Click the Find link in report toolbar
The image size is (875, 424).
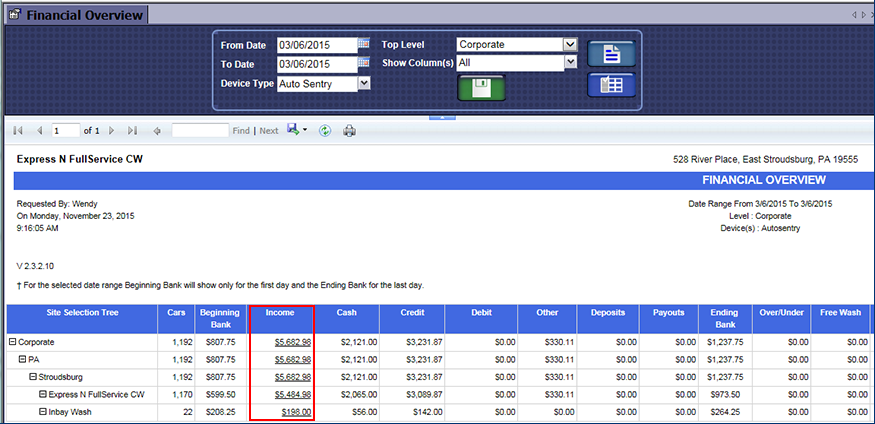[x=241, y=131]
